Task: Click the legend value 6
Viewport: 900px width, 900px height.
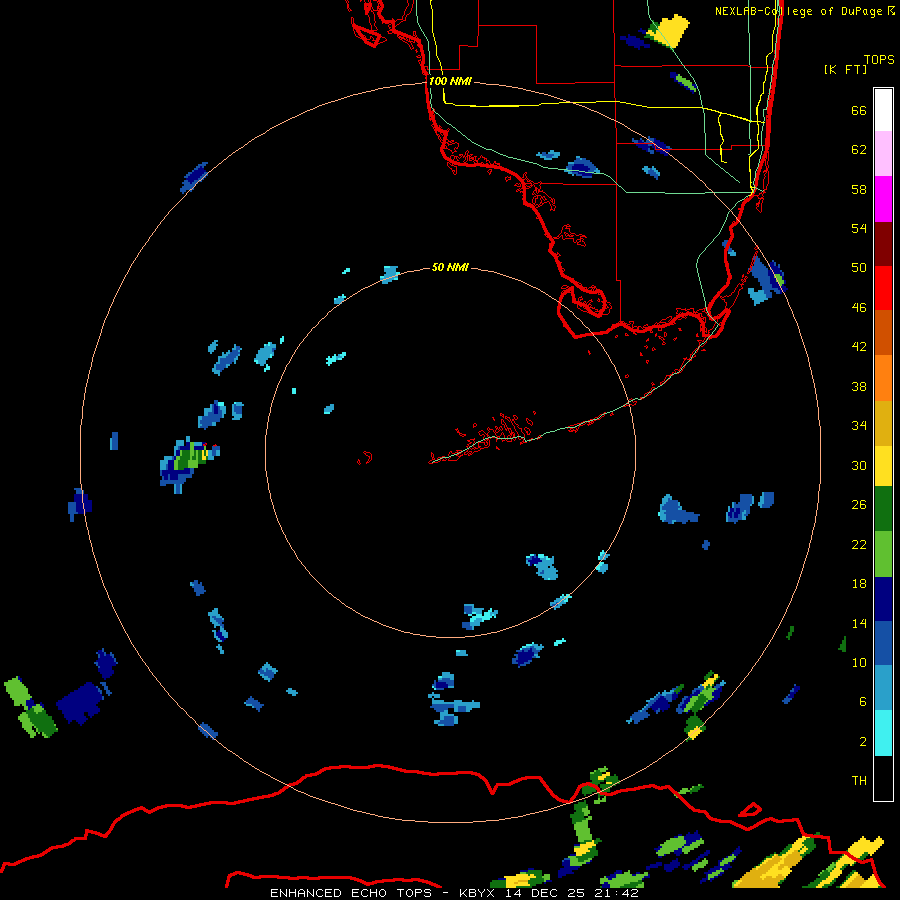Action: (863, 702)
